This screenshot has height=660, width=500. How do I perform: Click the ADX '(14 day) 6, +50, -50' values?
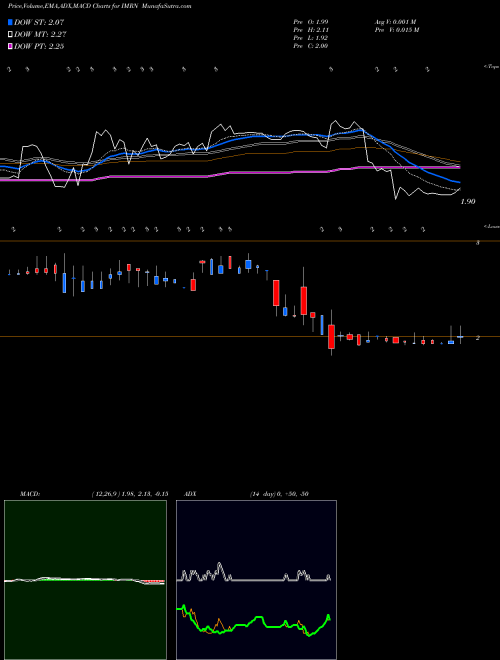click(x=279, y=494)
